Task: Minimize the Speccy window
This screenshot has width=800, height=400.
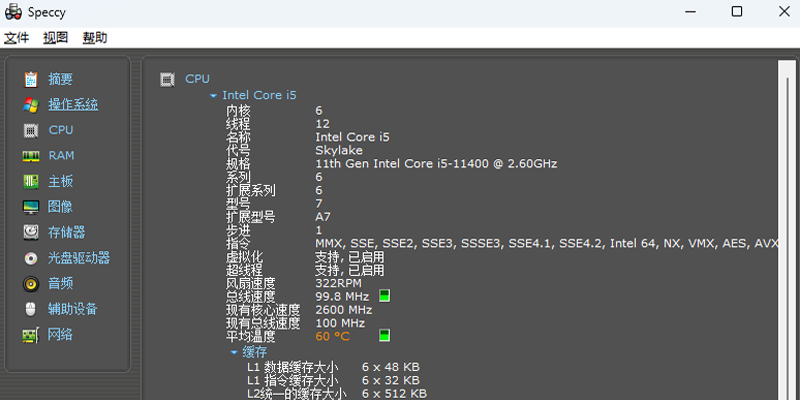Action: point(690,11)
